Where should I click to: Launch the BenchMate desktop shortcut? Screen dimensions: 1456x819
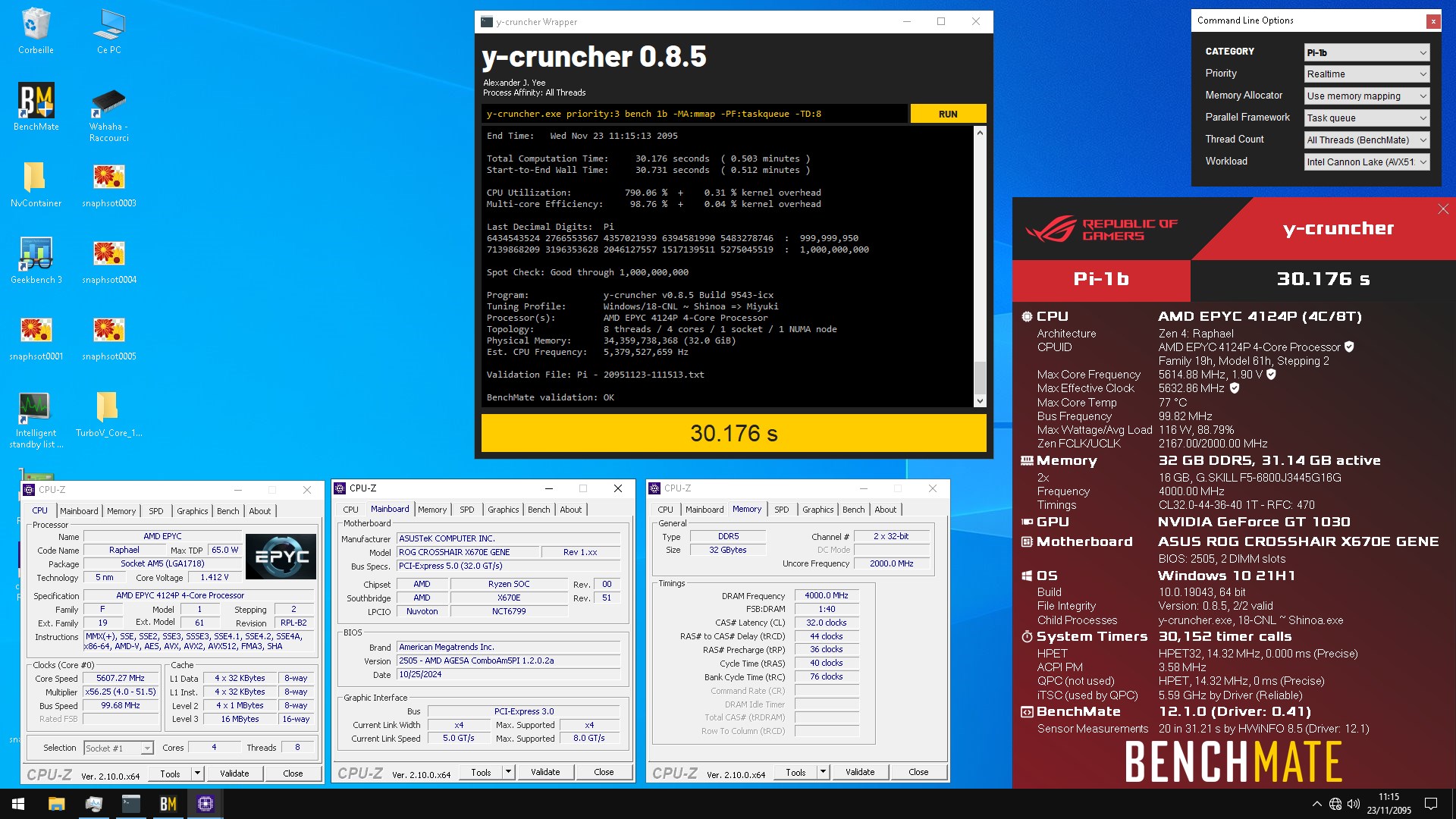pyautogui.click(x=36, y=106)
